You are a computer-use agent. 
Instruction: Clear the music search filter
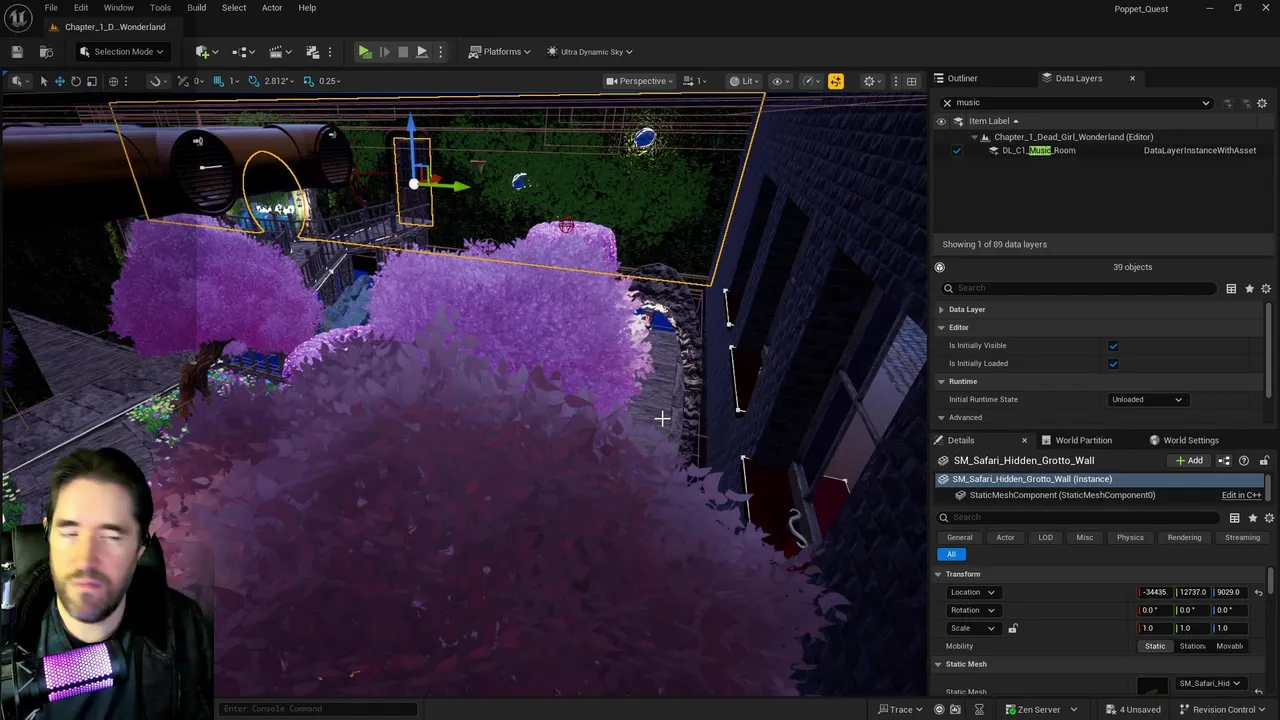(947, 102)
